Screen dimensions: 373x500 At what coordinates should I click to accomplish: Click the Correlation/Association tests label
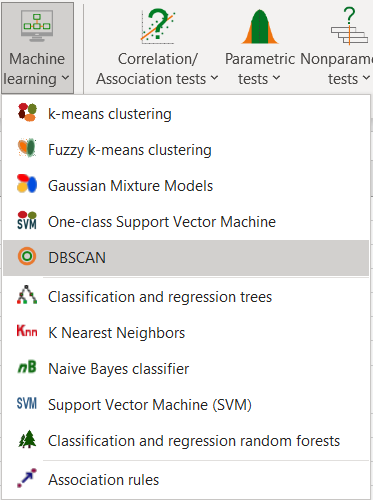(x=151, y=69)
